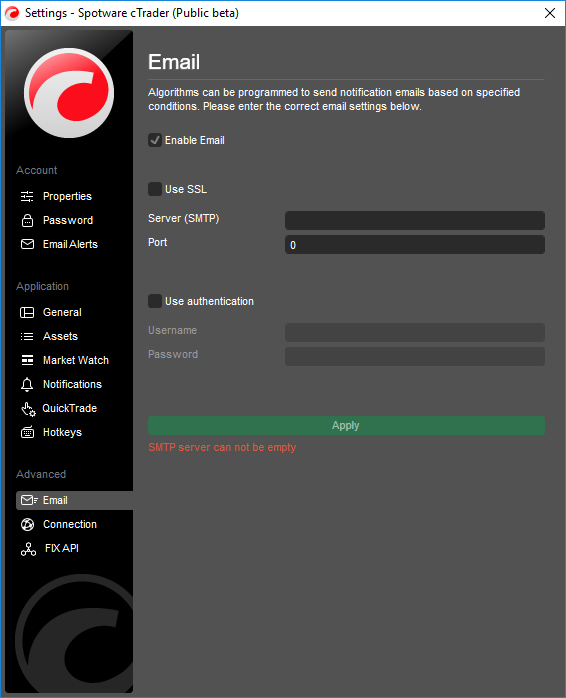Click the Properties sliders icon

pyautogui.click(x=27, y=196)
